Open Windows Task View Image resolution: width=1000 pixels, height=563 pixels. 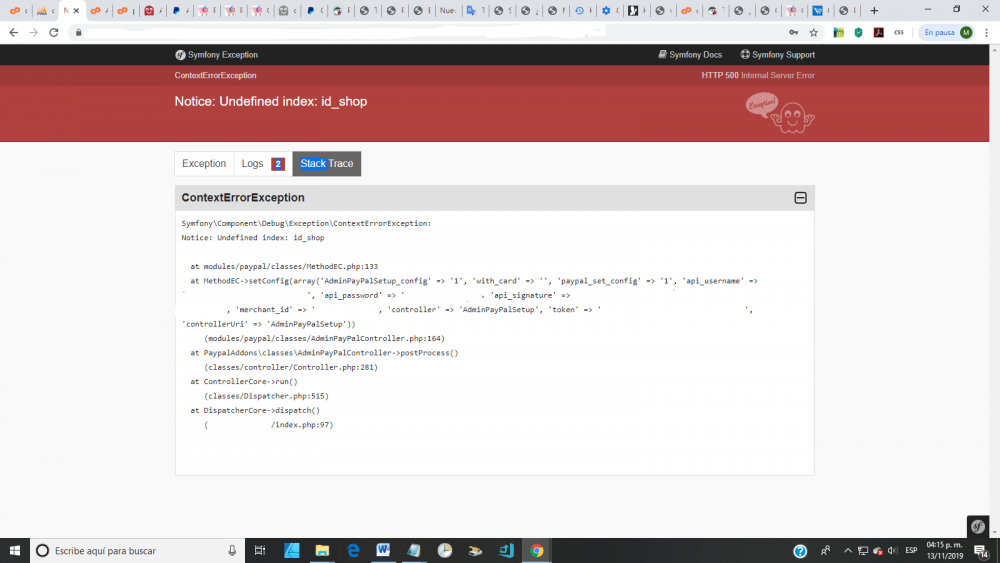click(260, 550)
